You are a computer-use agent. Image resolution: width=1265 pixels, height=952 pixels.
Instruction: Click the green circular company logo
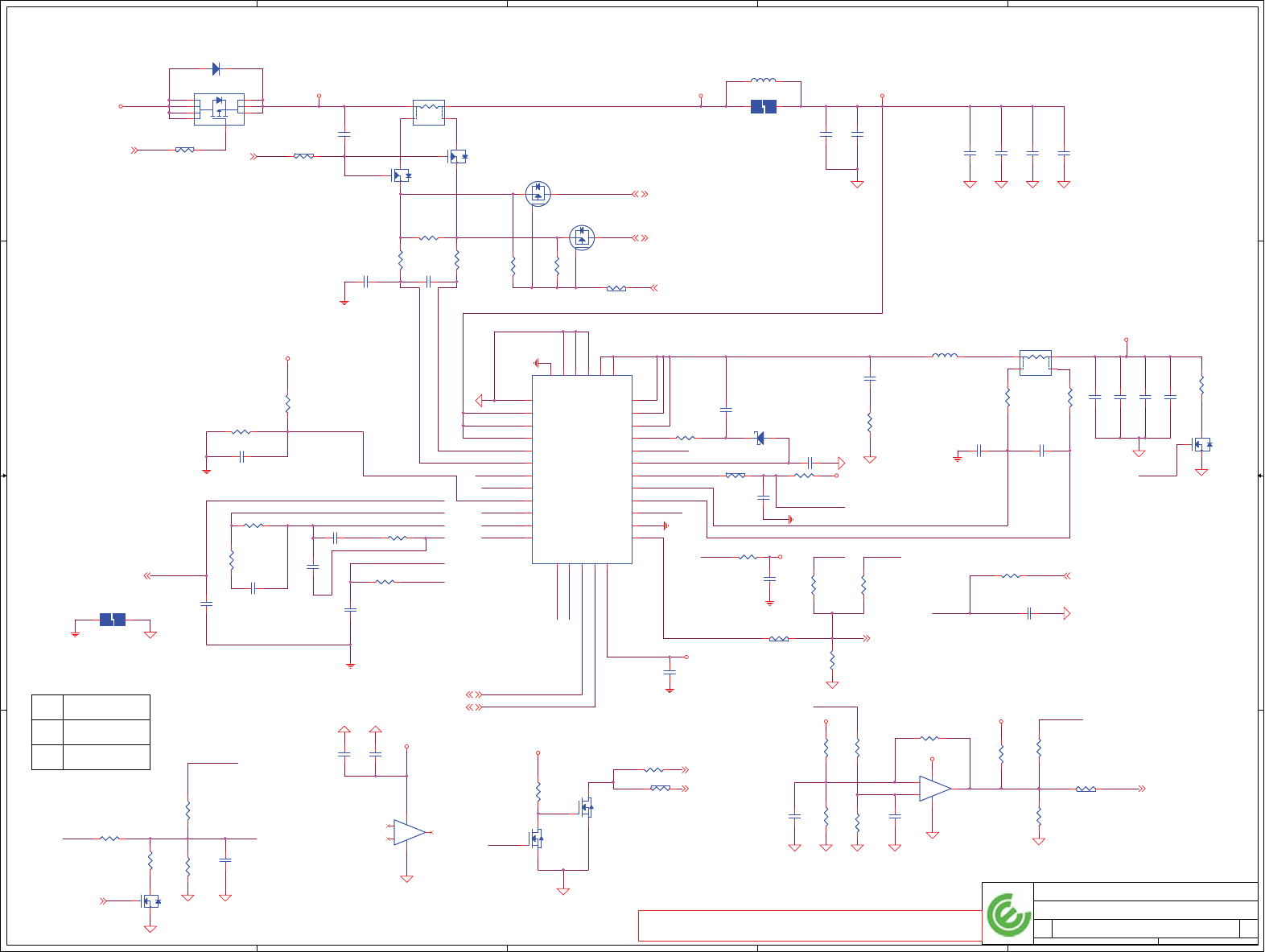click(x=1009, y=915)
